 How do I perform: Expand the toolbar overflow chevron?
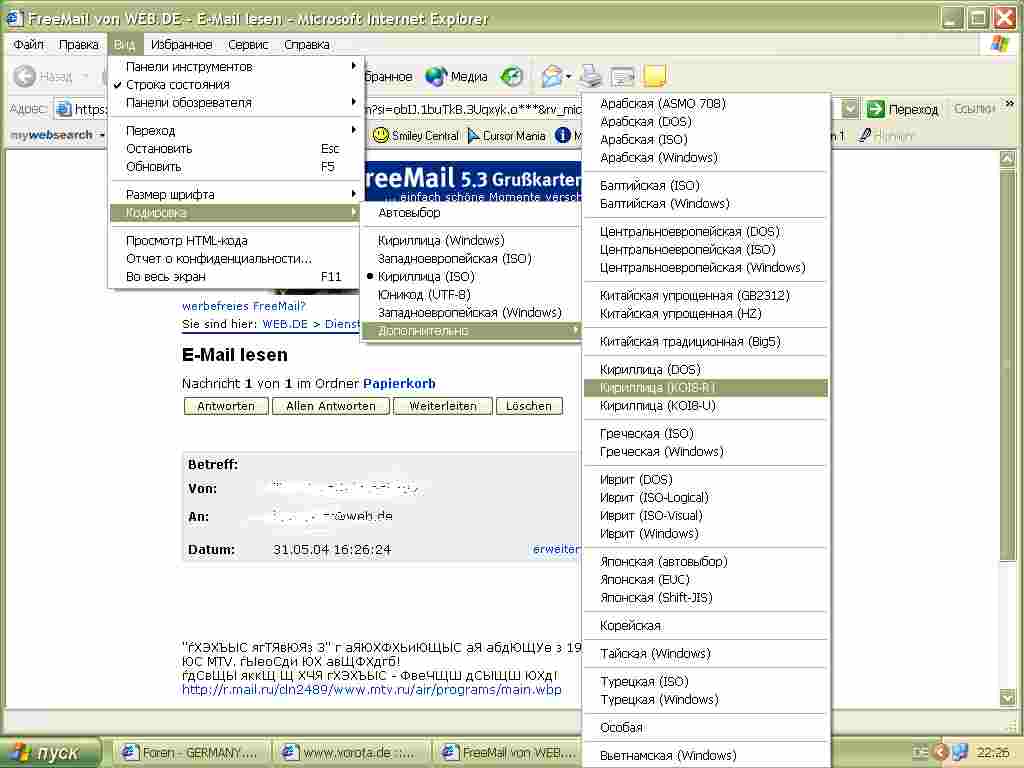(1010, 103)
